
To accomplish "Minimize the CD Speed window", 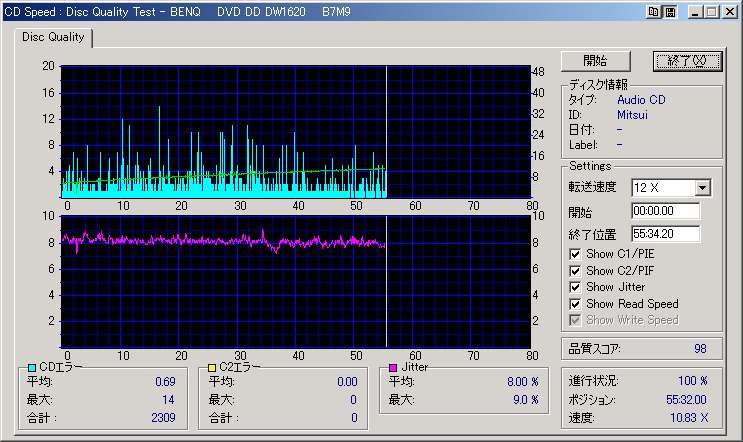I will tap(694, 12).
